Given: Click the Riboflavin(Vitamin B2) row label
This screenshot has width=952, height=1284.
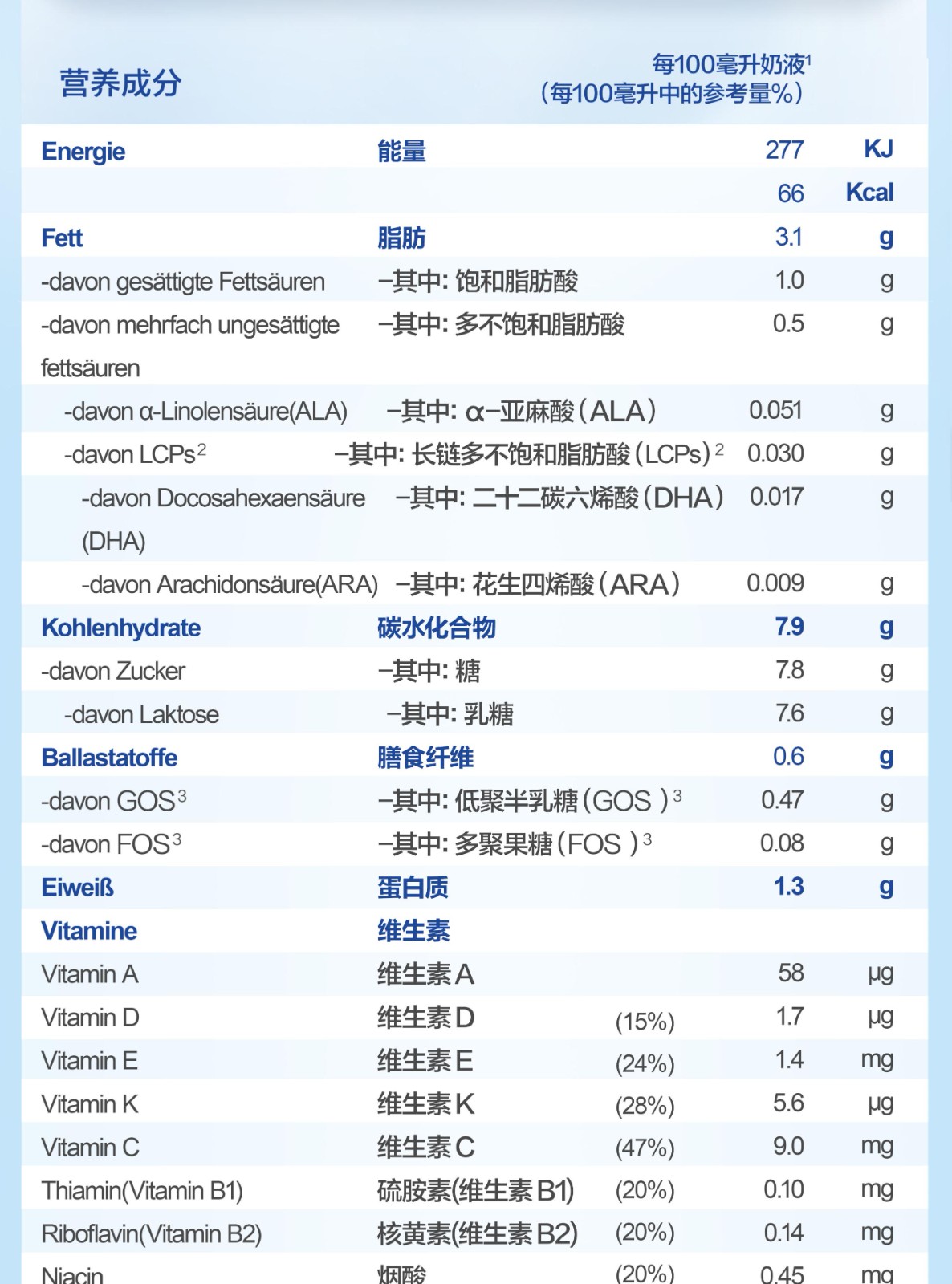Looking at the screenshot, I should point(152,1234).
